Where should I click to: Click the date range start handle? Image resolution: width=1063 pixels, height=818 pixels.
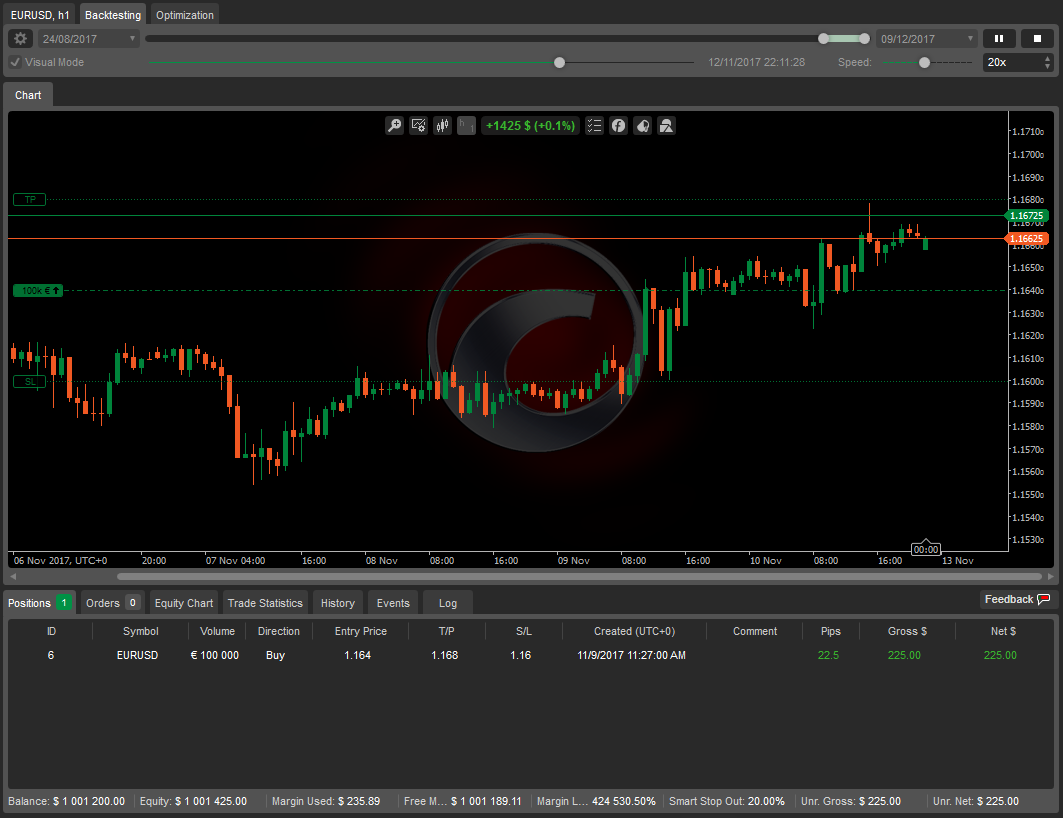[x=823, y=39]
